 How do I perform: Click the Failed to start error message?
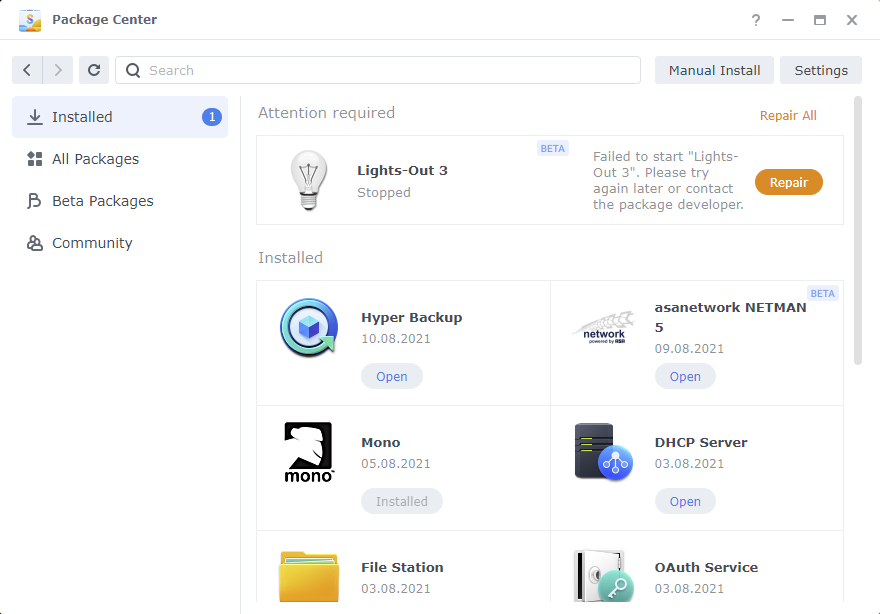click(668, 181)
